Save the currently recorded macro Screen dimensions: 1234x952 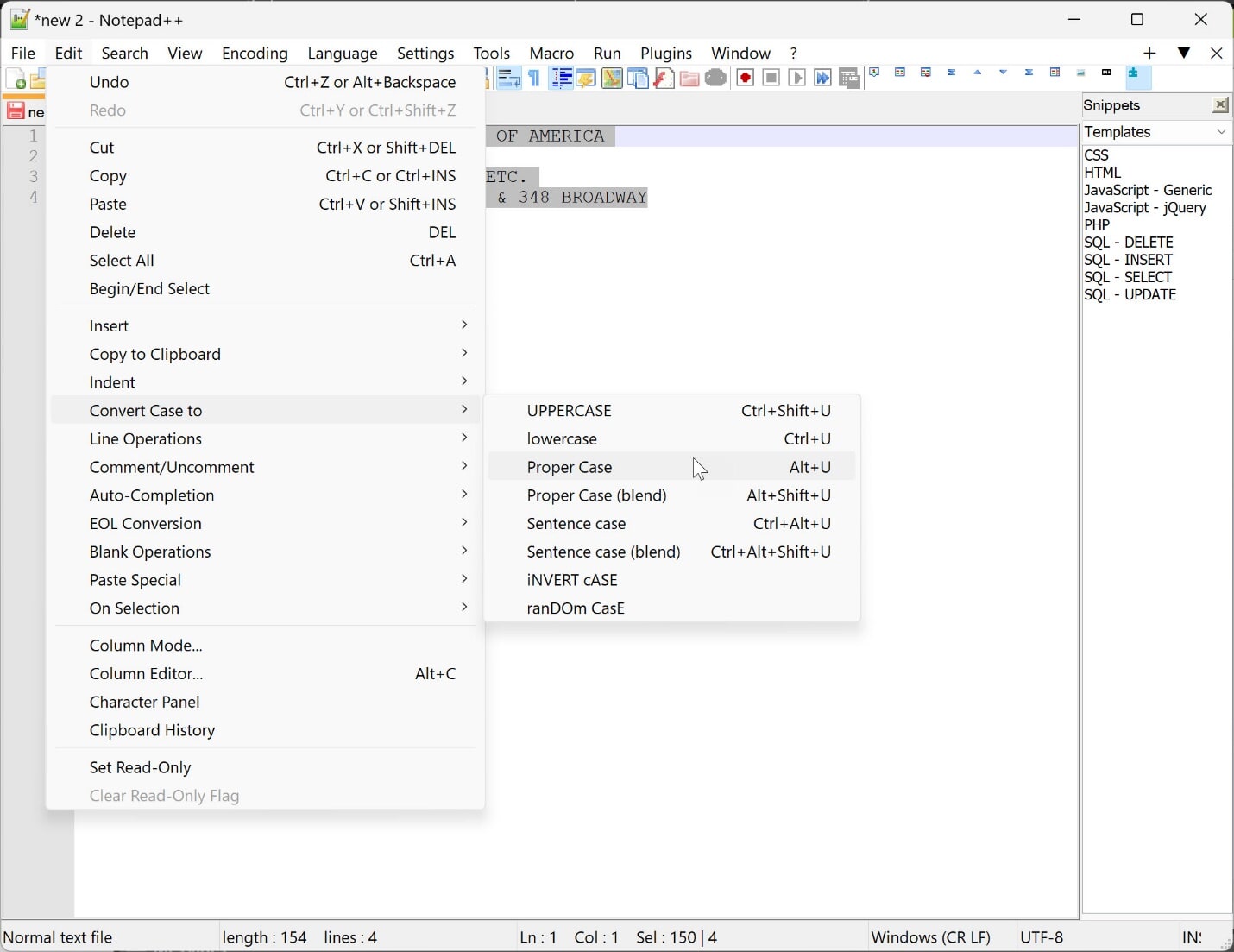coord(851,78)
